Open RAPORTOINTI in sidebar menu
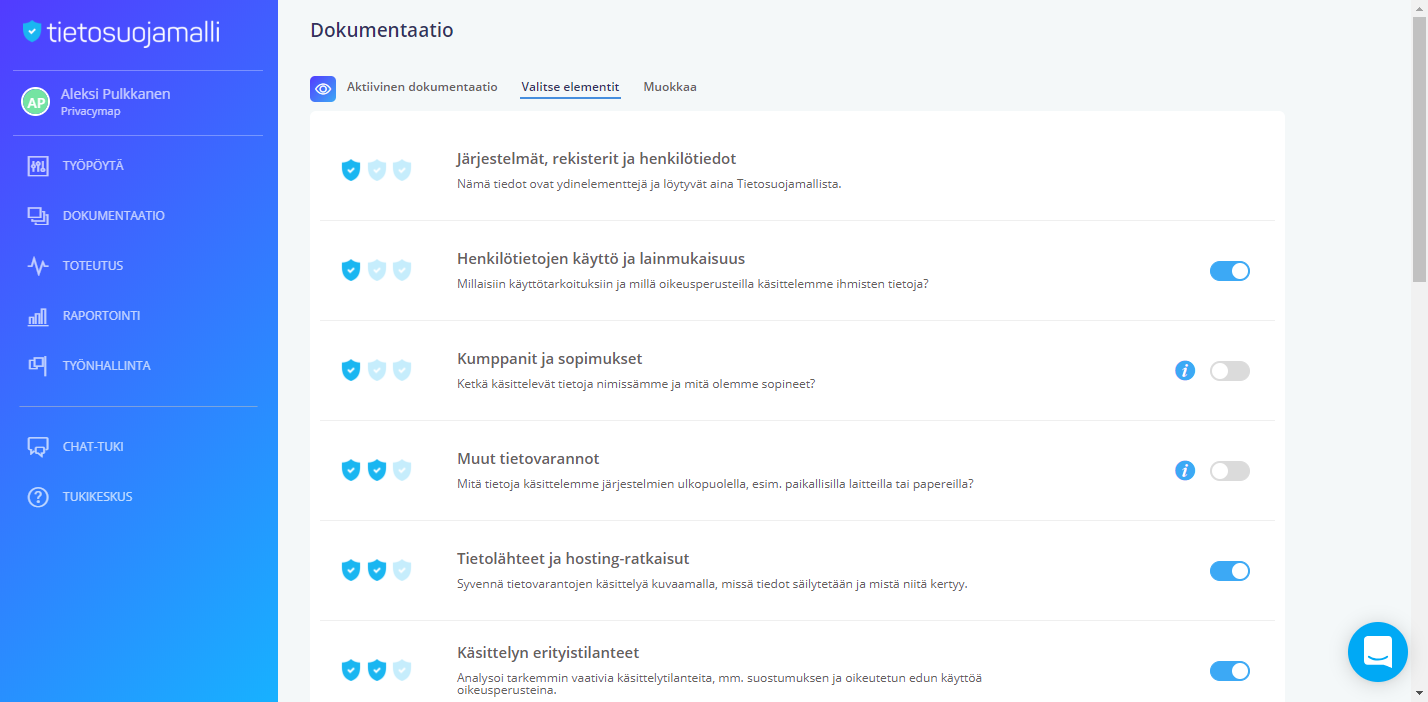This screenshot has height=702, width=1428. [x=101, y=316]
